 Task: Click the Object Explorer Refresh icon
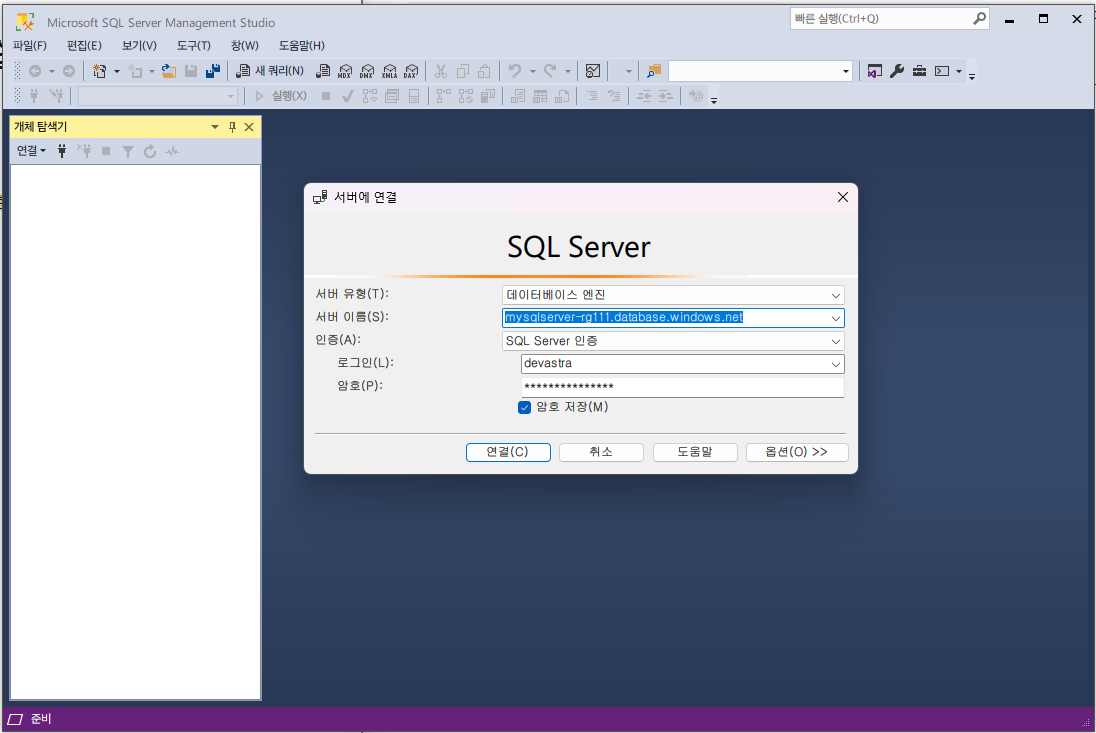[150, 151]
